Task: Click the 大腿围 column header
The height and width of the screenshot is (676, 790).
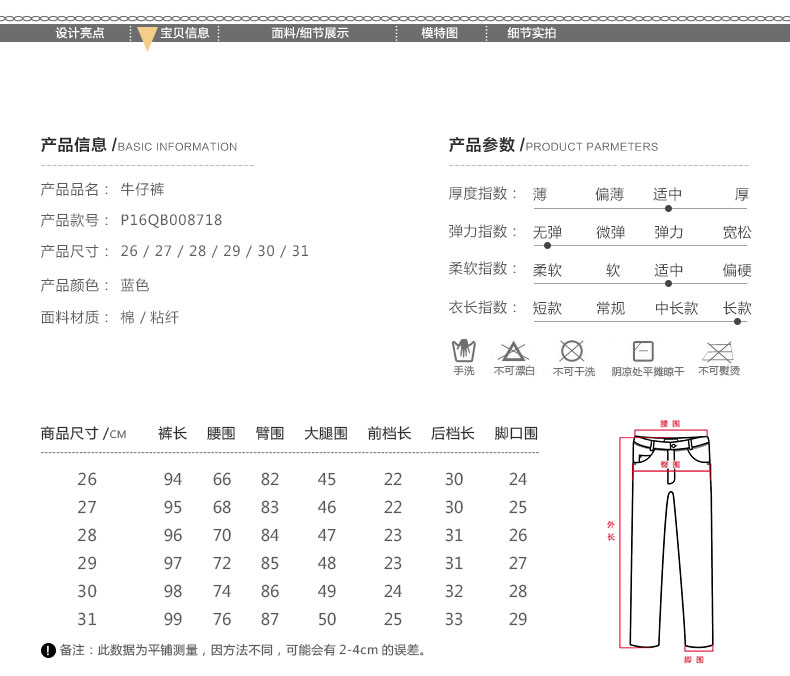Action: point(326,433)
